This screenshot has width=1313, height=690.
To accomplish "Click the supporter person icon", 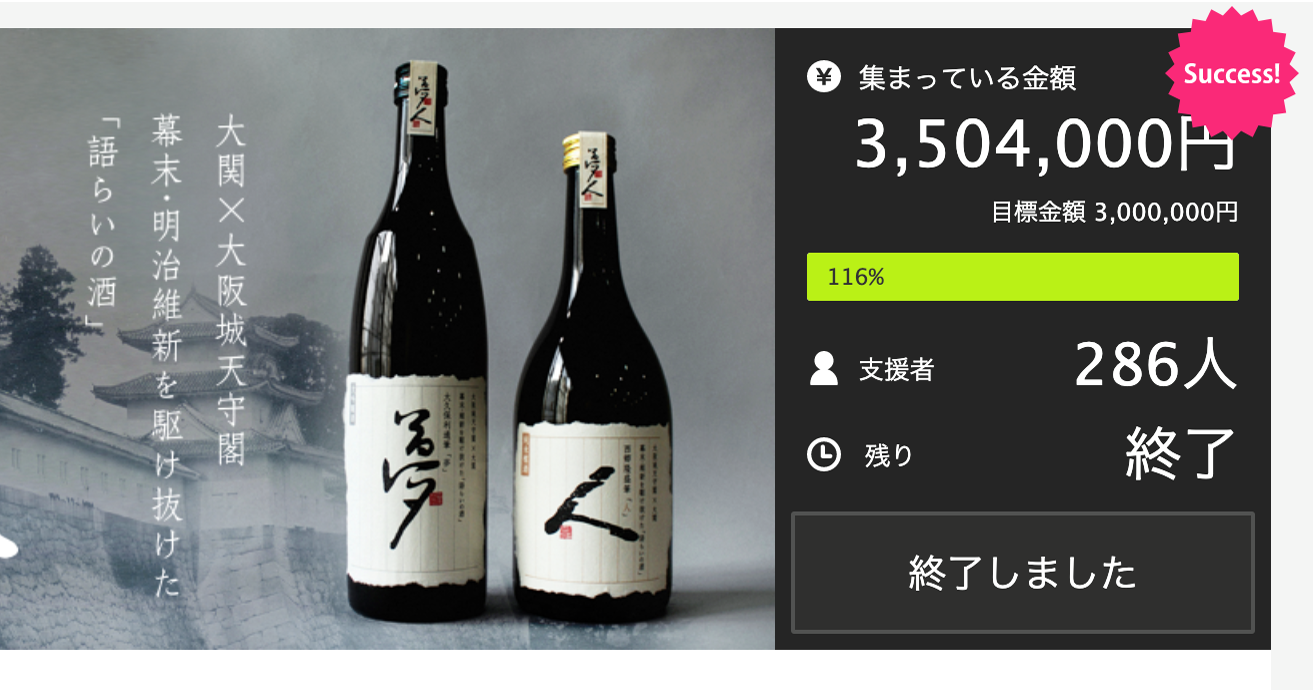I will (823, 369).
